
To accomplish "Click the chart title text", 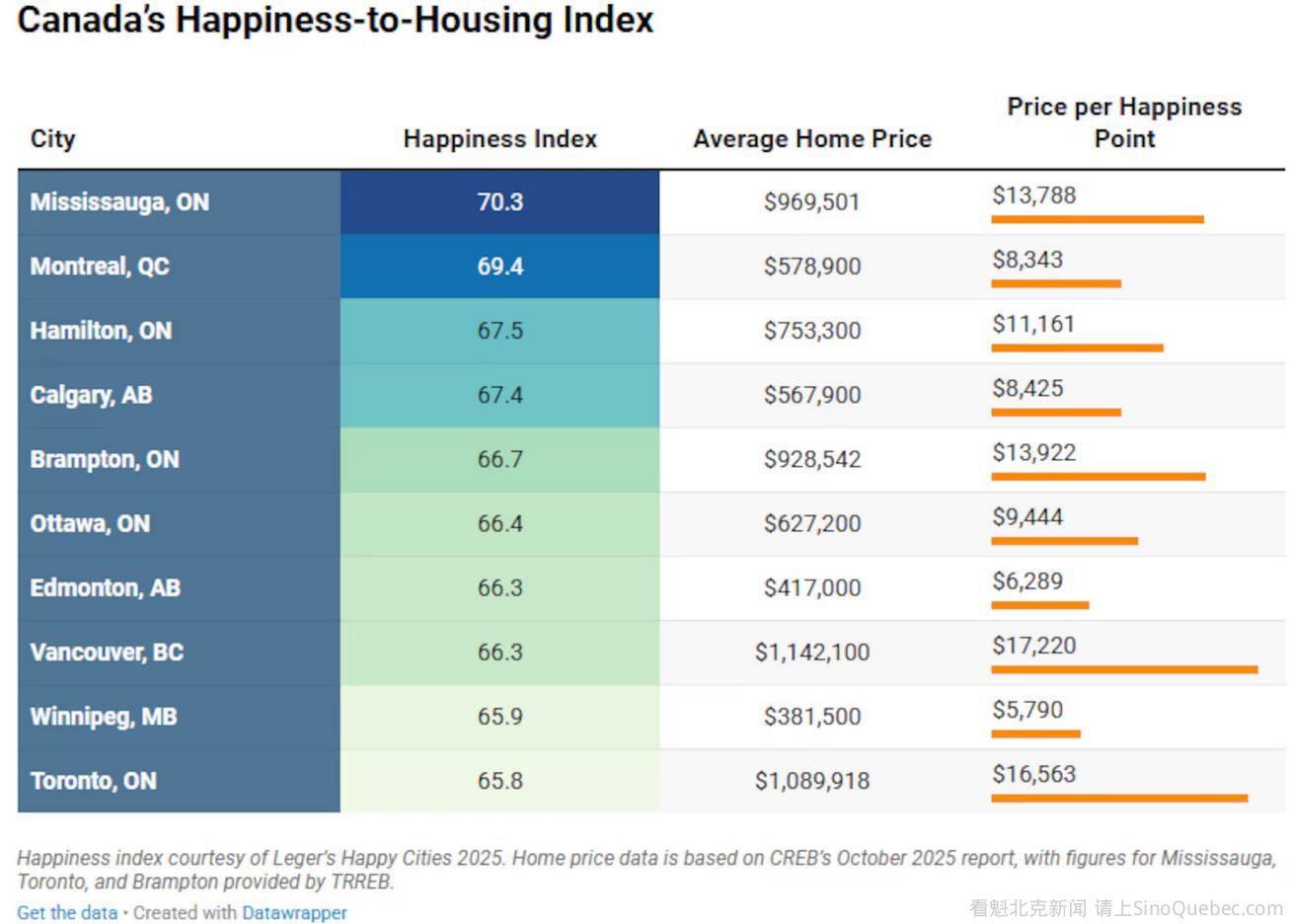I will click(336, 20).
